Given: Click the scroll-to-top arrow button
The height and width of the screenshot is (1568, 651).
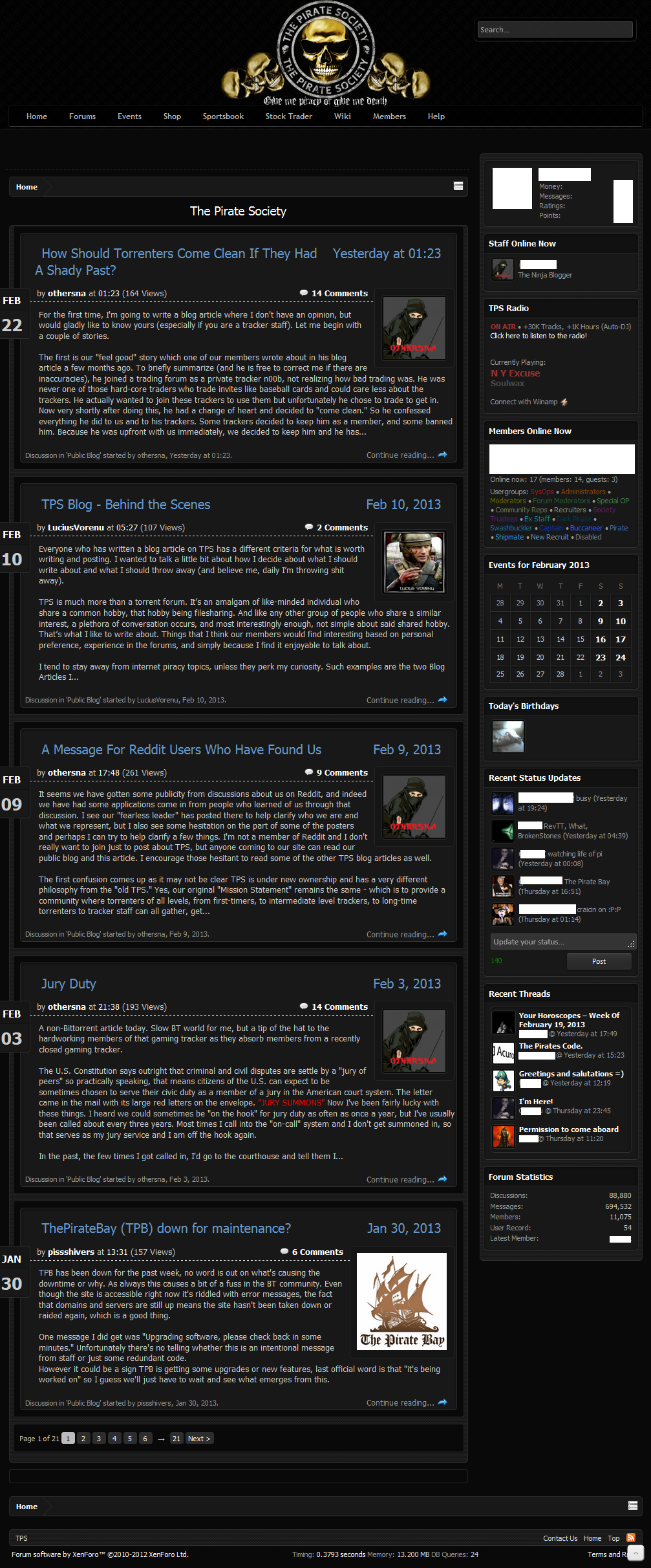Looking at the screenshot, I should point(636,1552).
